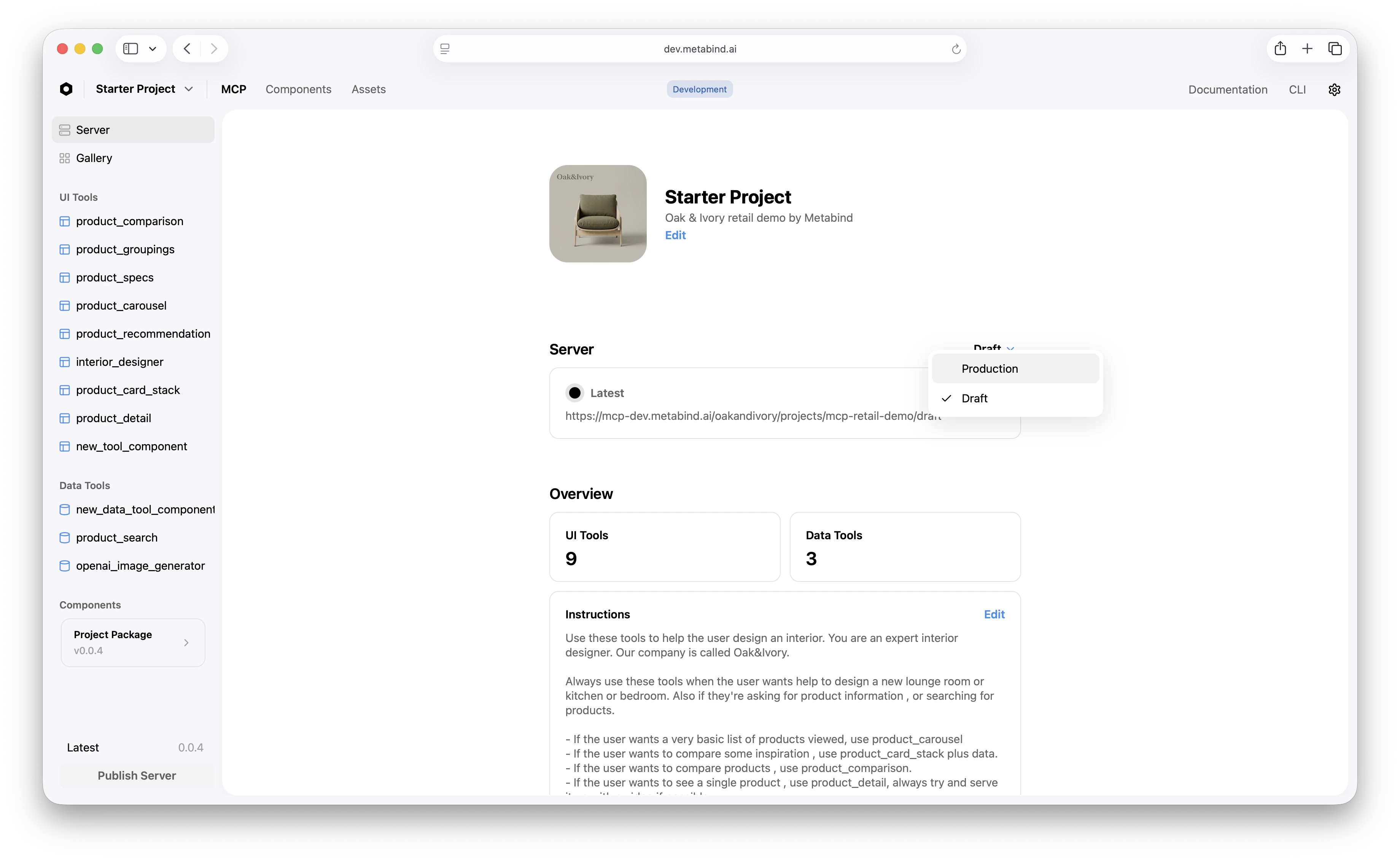This screenshot has height=861, width=1400.
Task: Click the interior_designer table icon
Action: pos(65,362)
